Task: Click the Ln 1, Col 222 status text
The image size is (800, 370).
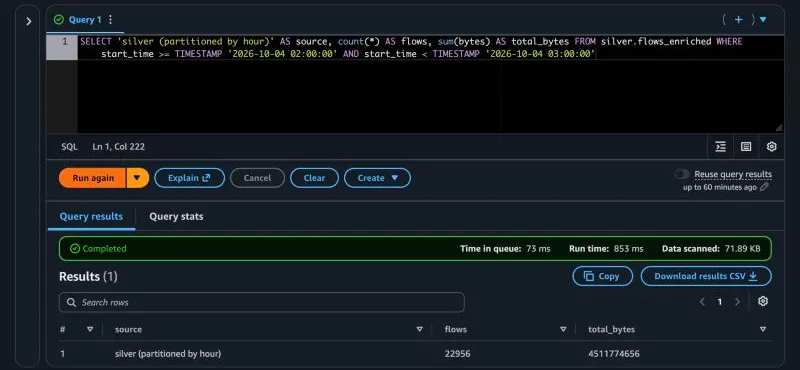Action: coord(118,146)
